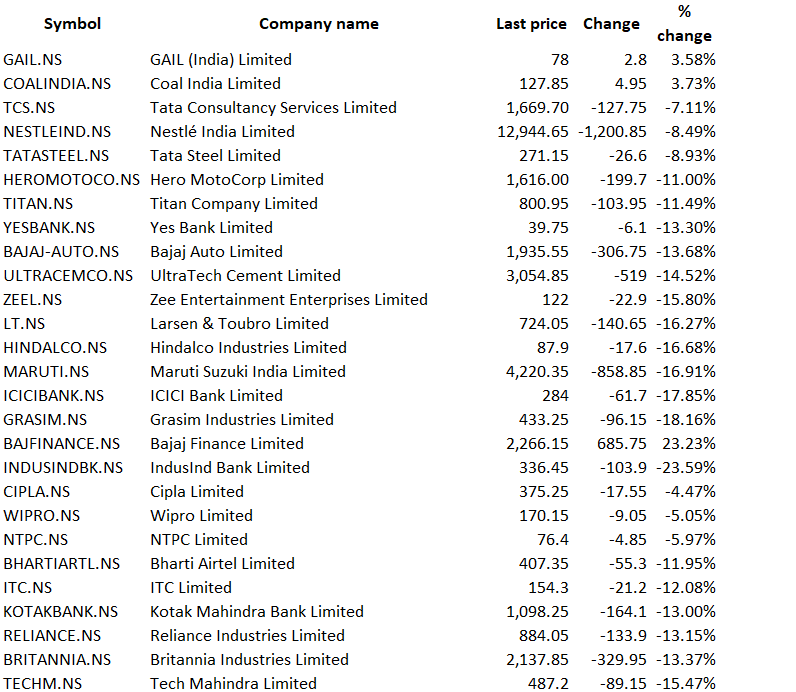Click the HEROMOTOCO.NS symbol cell
This screenshot has width=796, height=692.
click(72, 180)
